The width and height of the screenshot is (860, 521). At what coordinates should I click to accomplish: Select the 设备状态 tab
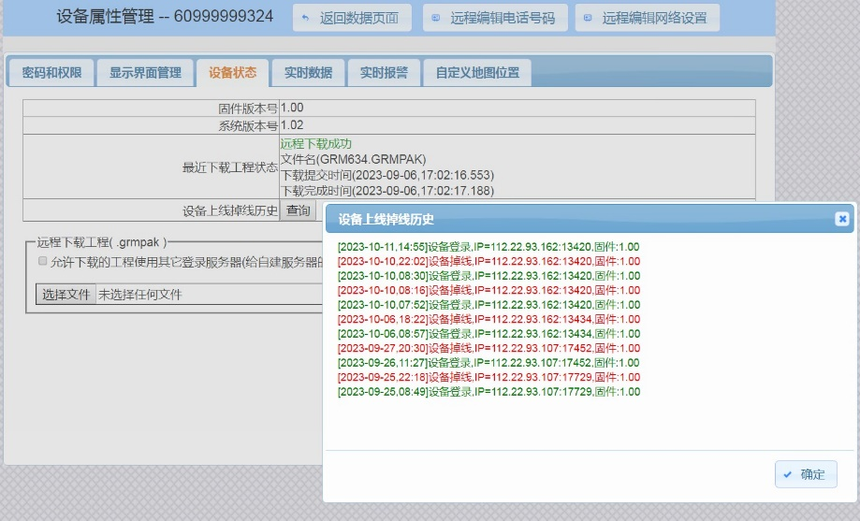[x=233, y=73]
